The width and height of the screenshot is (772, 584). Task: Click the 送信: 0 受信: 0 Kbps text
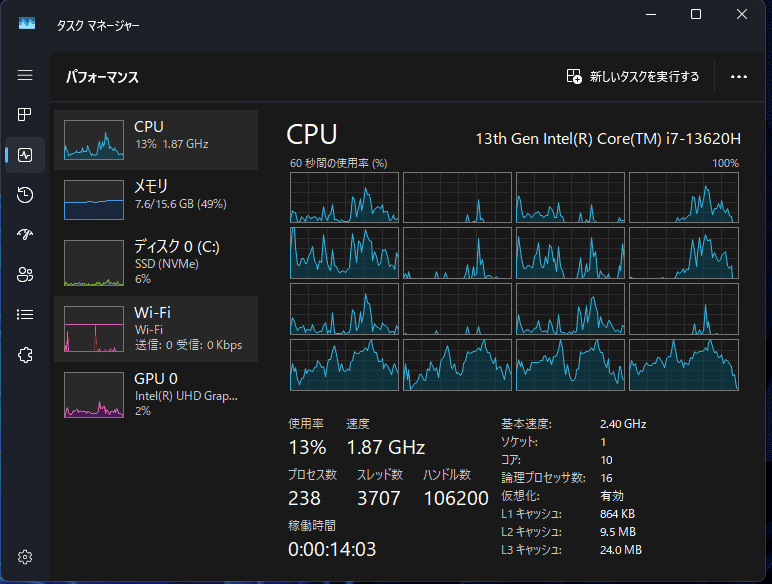click(189, 345)
